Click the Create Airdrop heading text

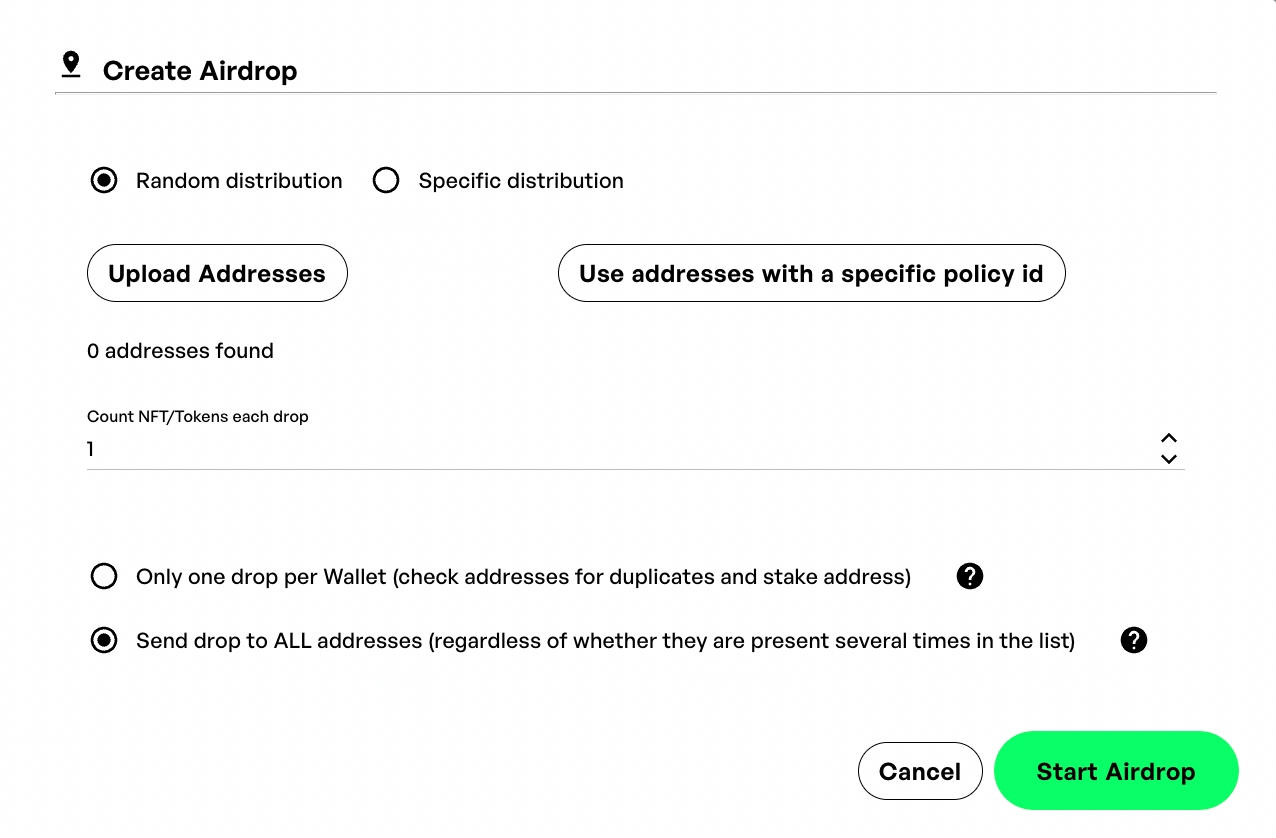coord(200,71)
